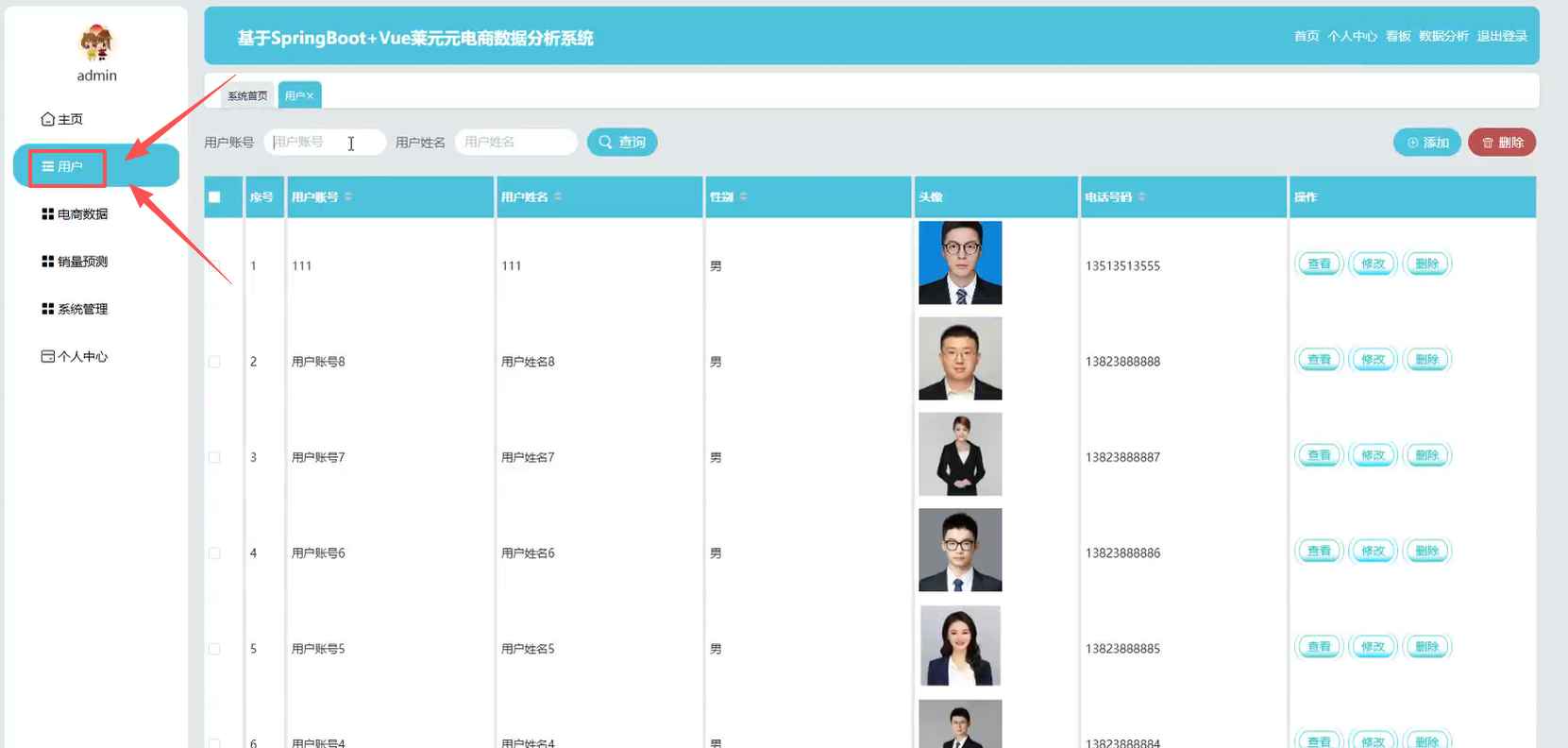The height and width of the screenshot is (748, 1568).
Task: Open the avatar photo of 用户账号7
Action: click(x=960, y=454)
